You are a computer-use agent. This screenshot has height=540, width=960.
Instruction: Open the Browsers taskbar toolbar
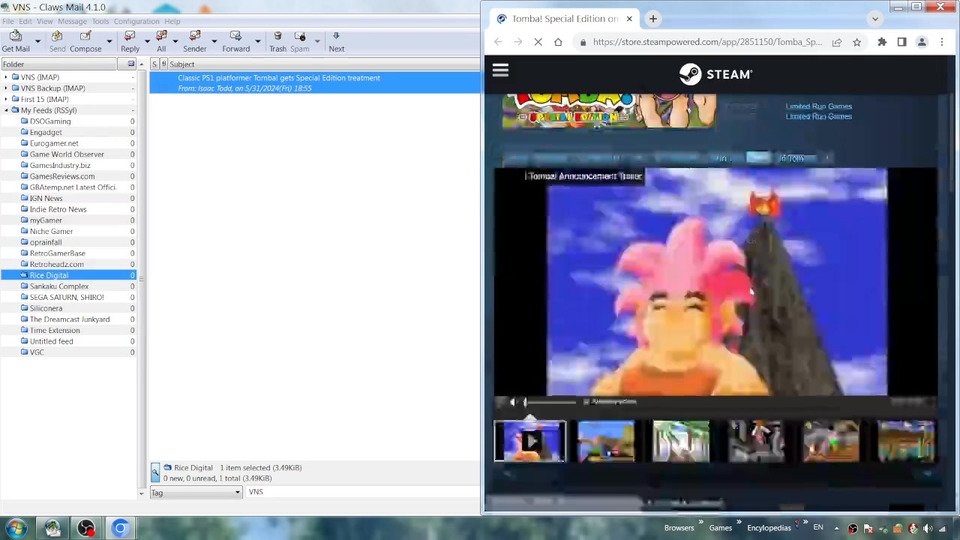point(679,528)
